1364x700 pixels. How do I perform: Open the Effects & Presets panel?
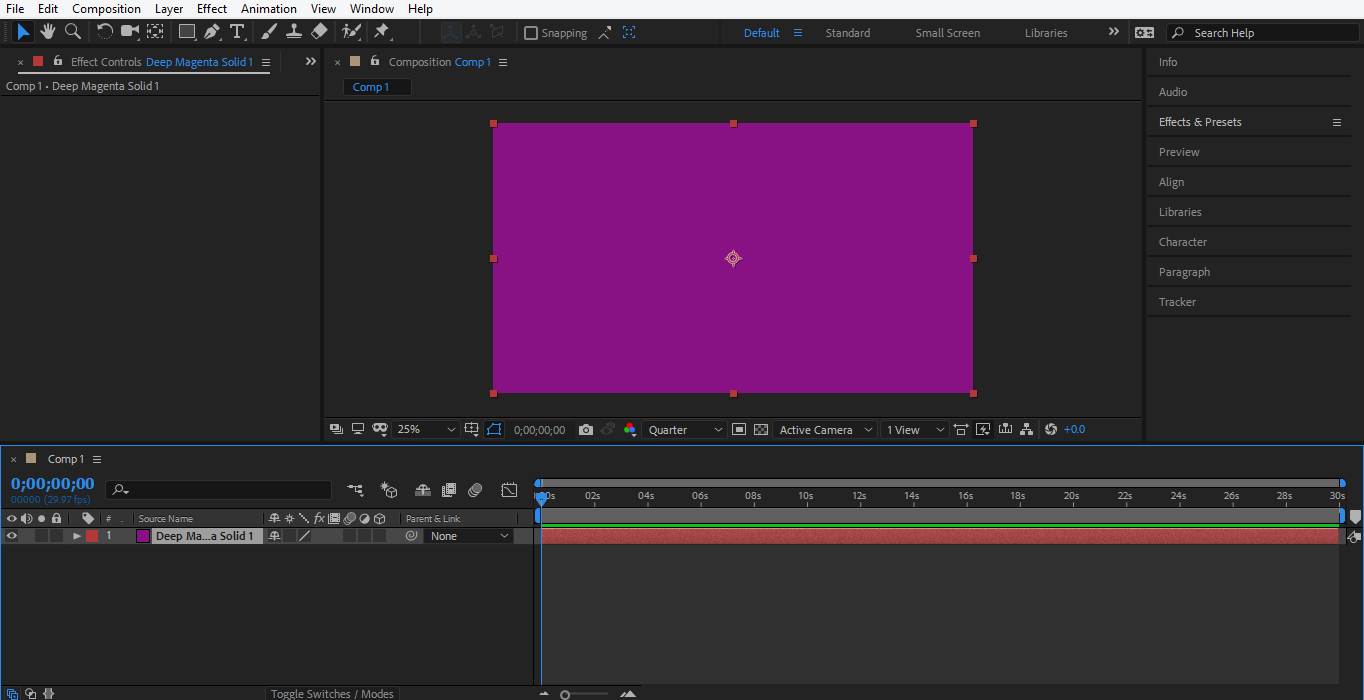(1200, 122)
